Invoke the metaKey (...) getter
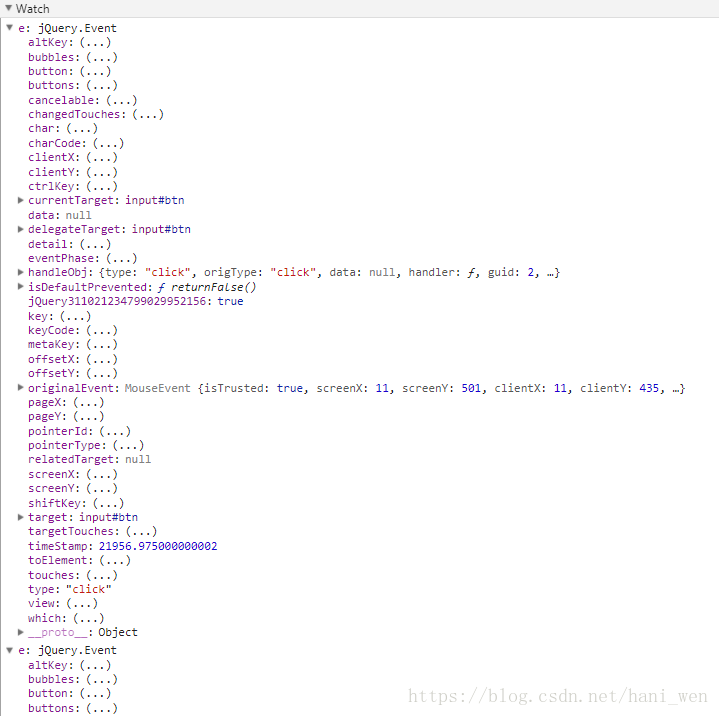Screen dimensions: 719x716 tap(102, 344)
